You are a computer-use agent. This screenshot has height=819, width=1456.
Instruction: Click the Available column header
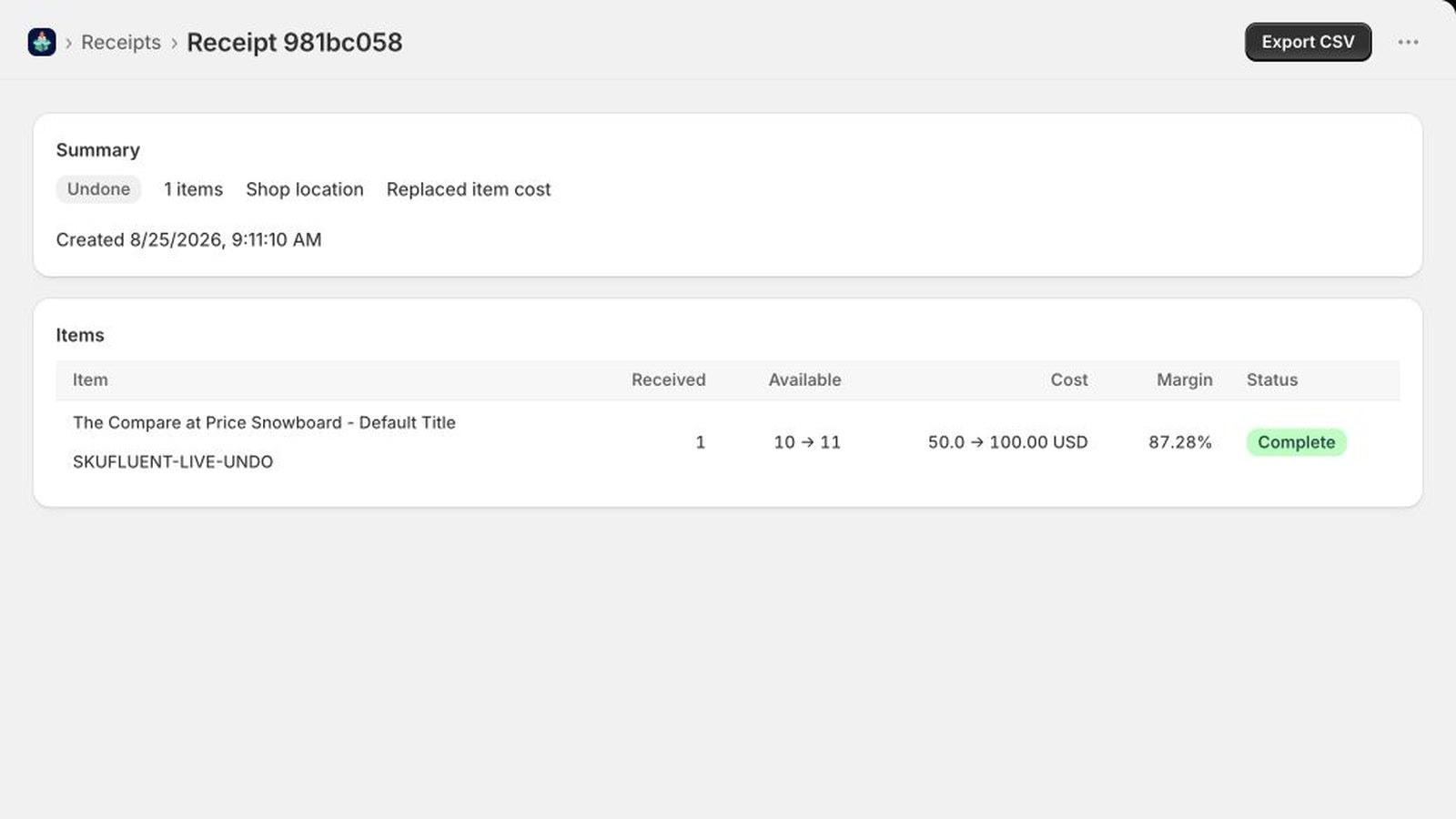[x=804, y=379]
